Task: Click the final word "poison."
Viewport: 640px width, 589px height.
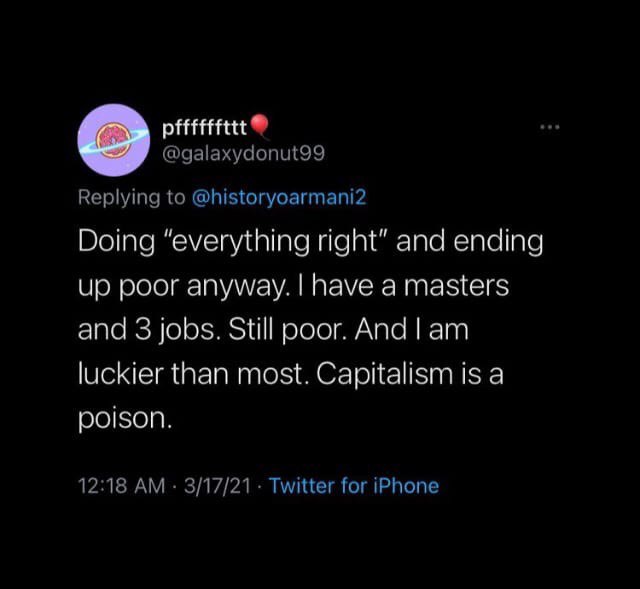Action: coord(127,419)
